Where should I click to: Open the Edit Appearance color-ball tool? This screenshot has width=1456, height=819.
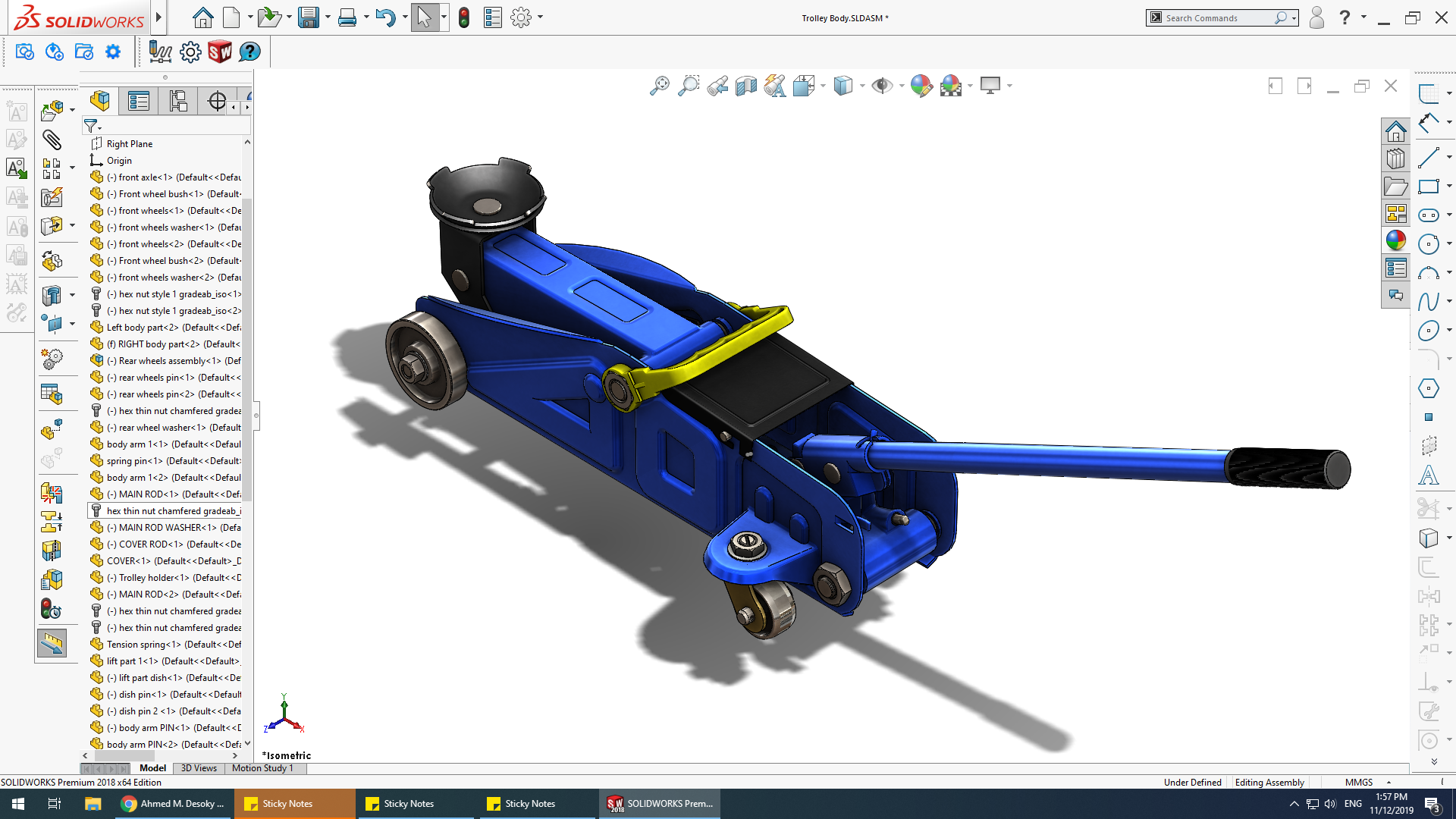pyautogui.click(x=921, y=86)
